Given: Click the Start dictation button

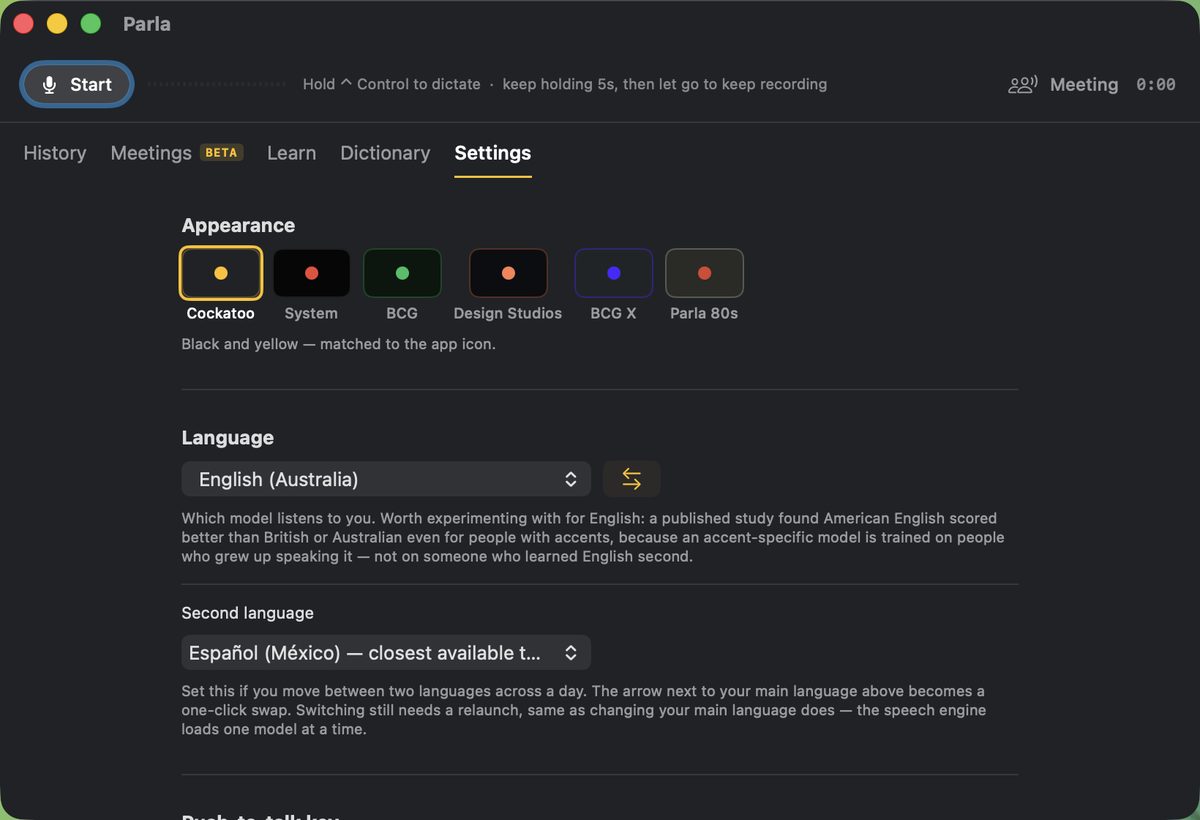Looking at the screenshot, I should (77, 85).
